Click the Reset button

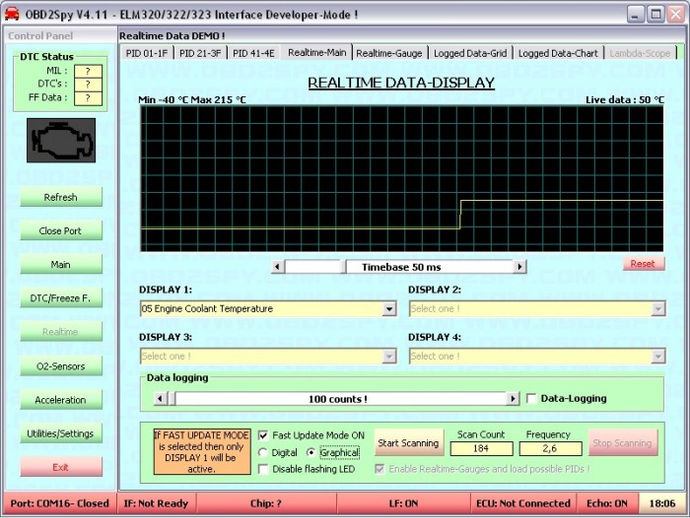[643, 264]
